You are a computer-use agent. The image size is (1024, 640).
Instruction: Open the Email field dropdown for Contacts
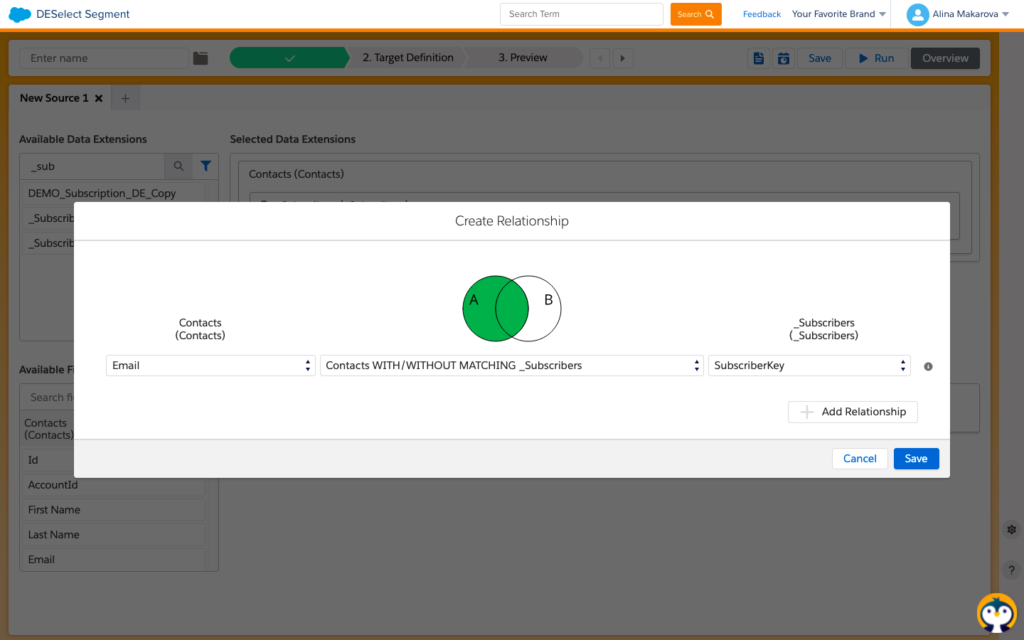coord(210,366)
